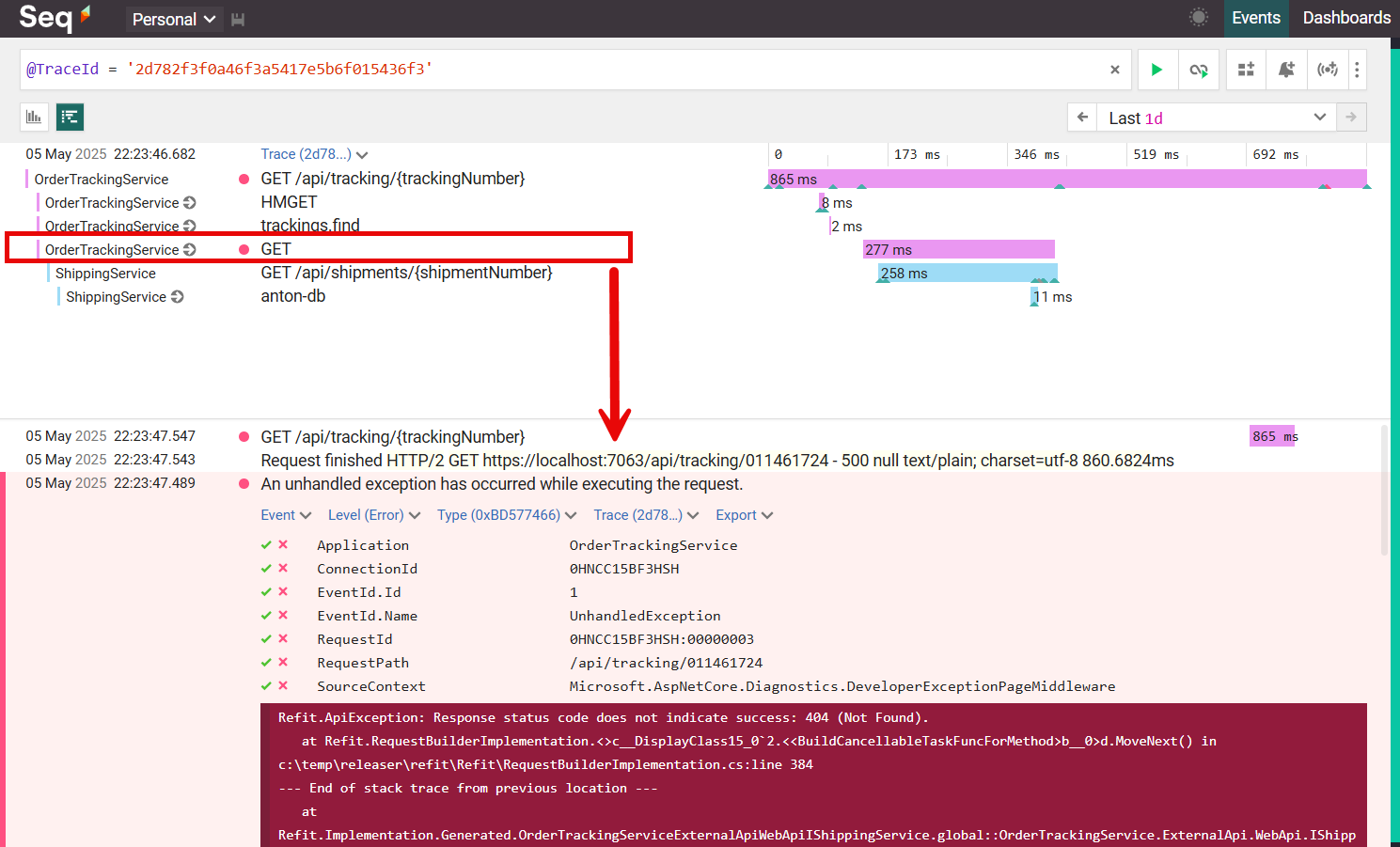The width and height of the screenshot is (1400, 847).
Task: Exclude Application property with red X
Action: pos(283,545)
